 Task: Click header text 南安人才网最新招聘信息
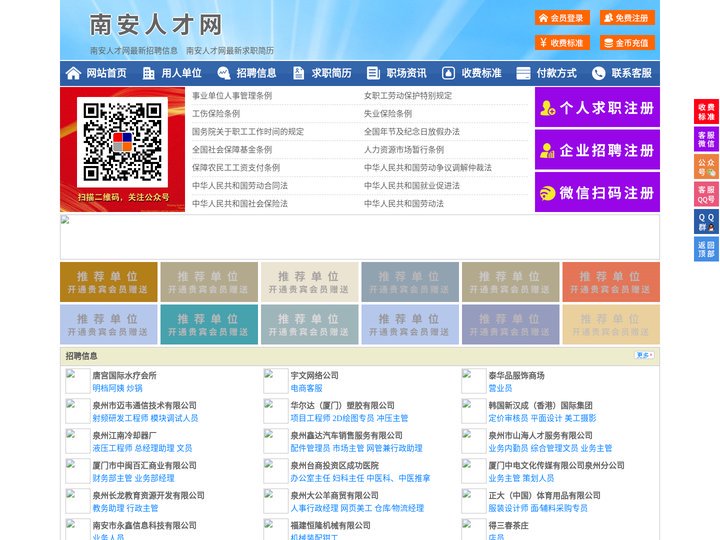point(134,51)
